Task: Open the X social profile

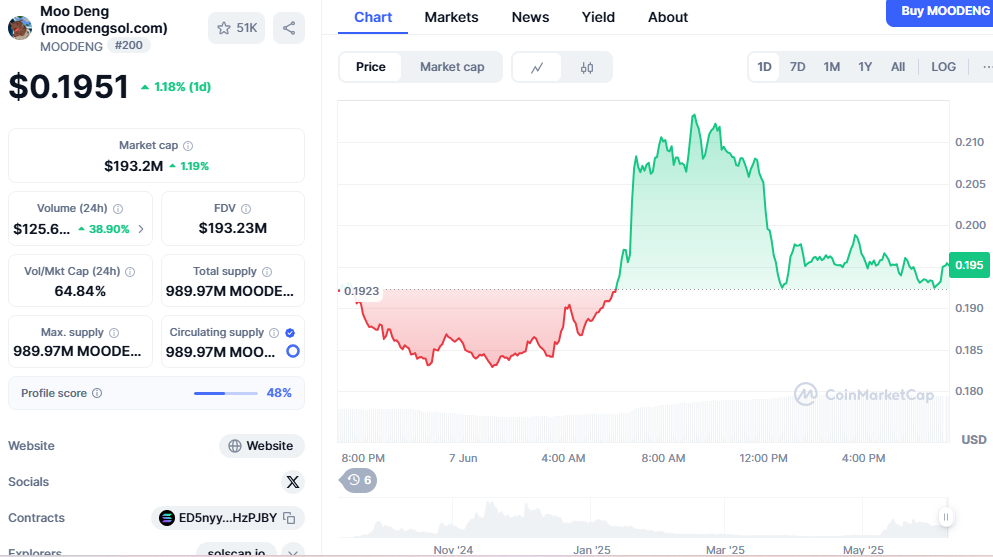Action: pos(293,482)
